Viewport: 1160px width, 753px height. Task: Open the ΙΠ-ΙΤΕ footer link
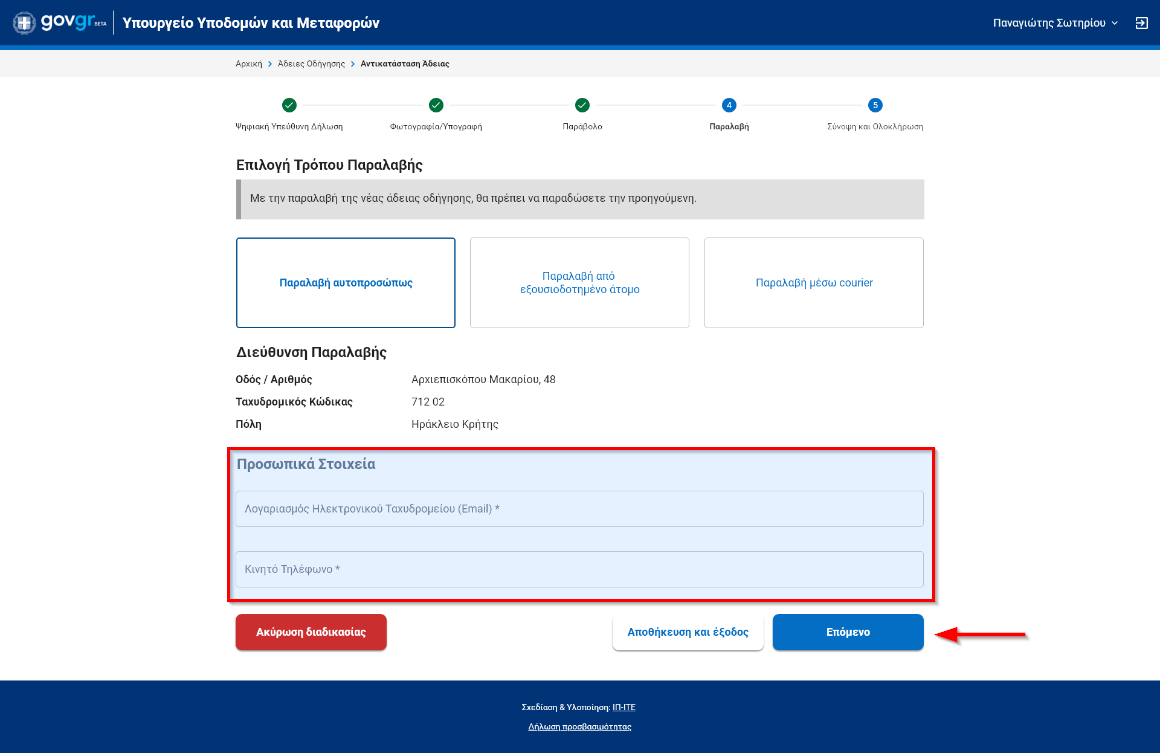(624, 707)
